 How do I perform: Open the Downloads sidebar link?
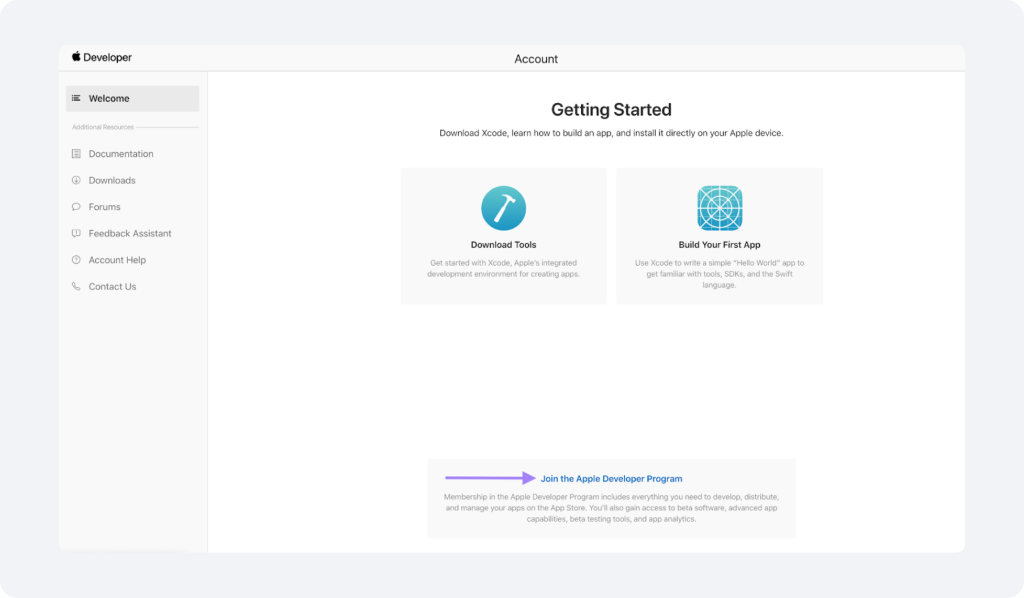pos(112,180)
